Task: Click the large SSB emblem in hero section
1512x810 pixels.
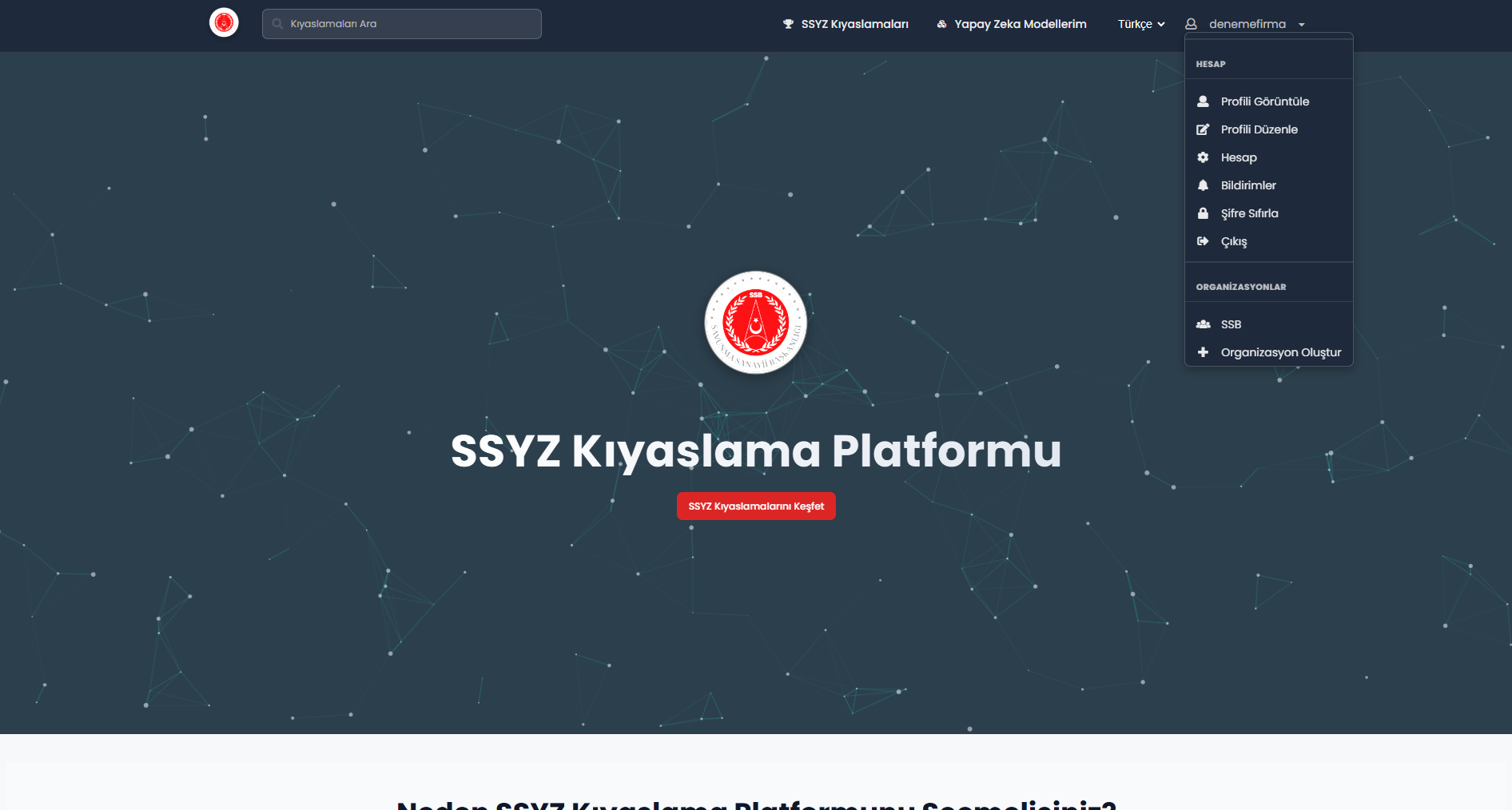Action: (x=755, y=323)
